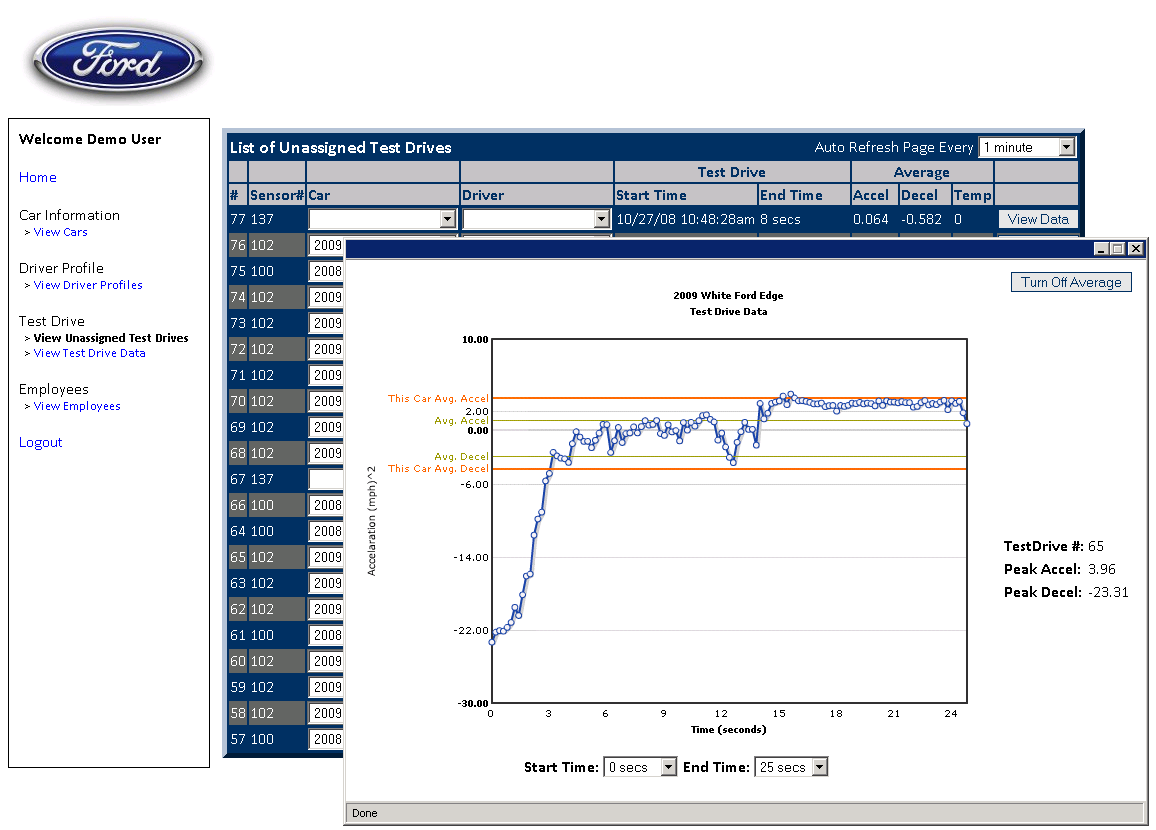Open the End Time dropdown
This screenshot has width=1156, height=830.
click(791, 767)
